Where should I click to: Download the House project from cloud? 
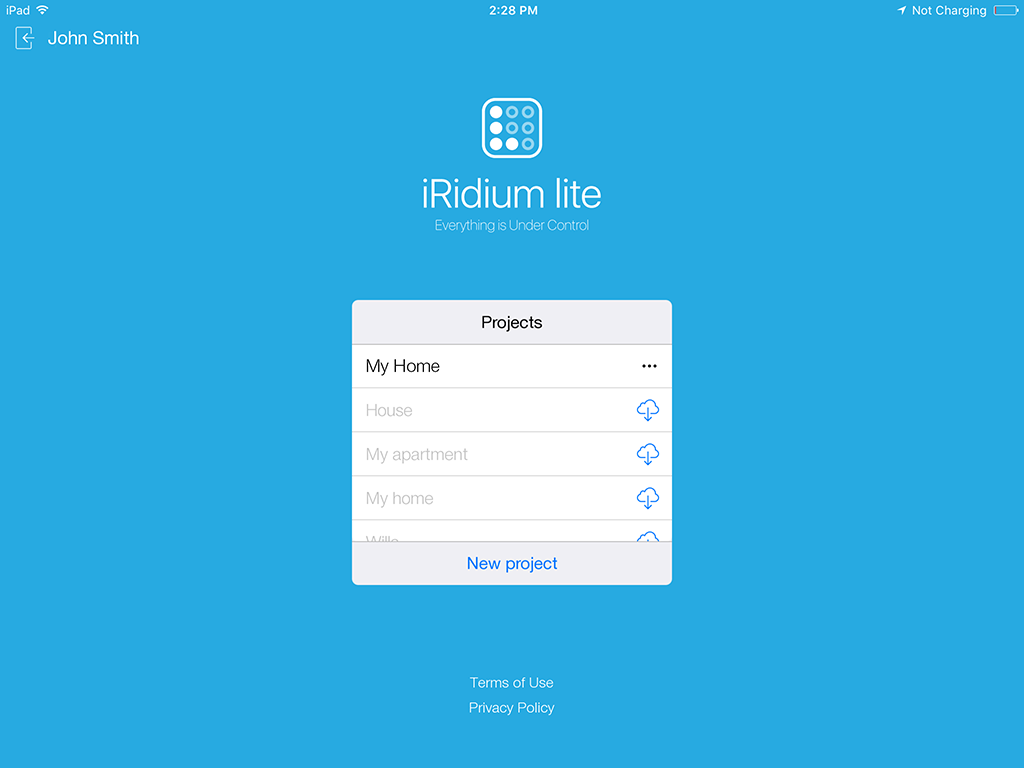click(x=648, y=410)
